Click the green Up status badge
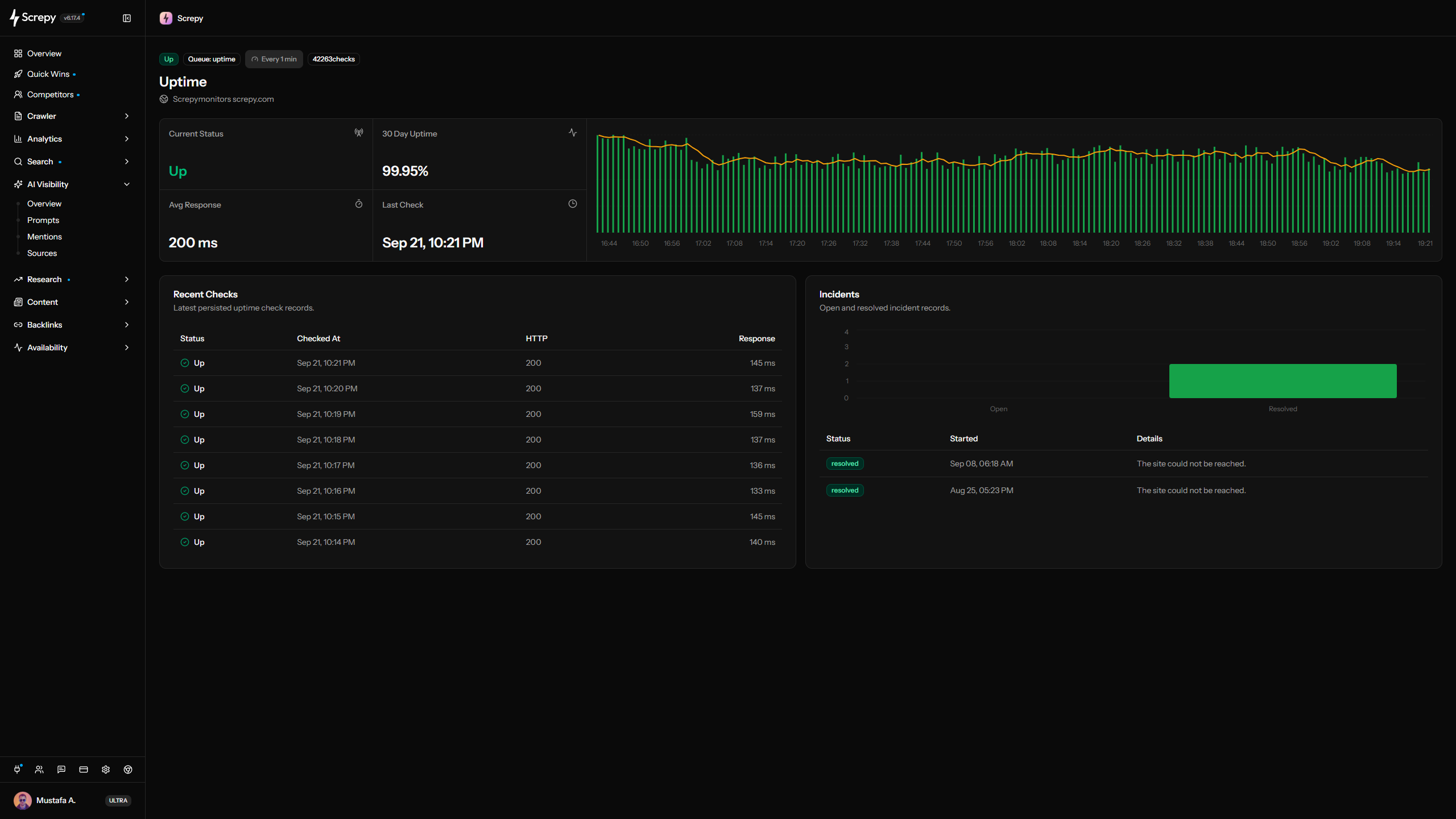The width and height of the screenshot is (1456, 819). pyautogui.click(x=169, y=59)
